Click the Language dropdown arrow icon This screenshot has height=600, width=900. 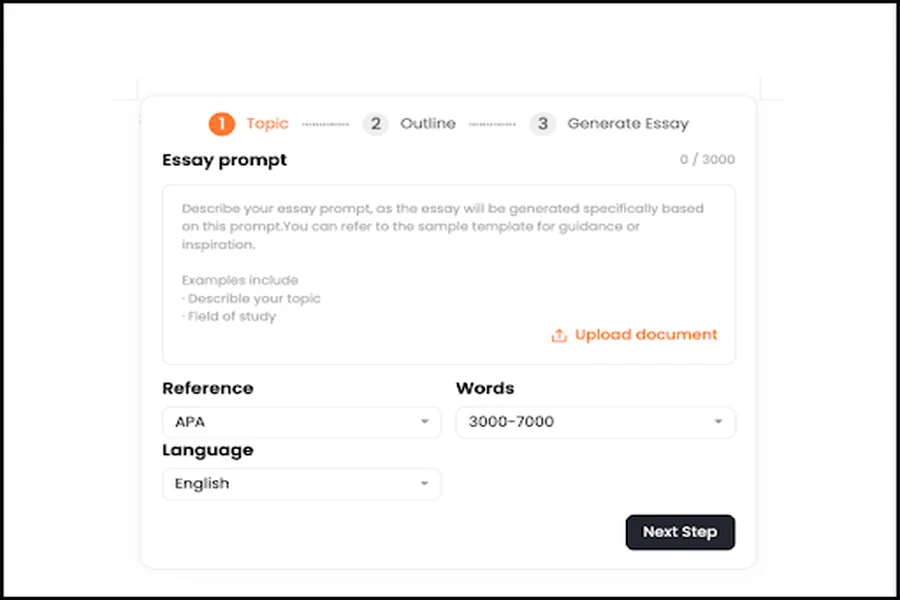424,484
